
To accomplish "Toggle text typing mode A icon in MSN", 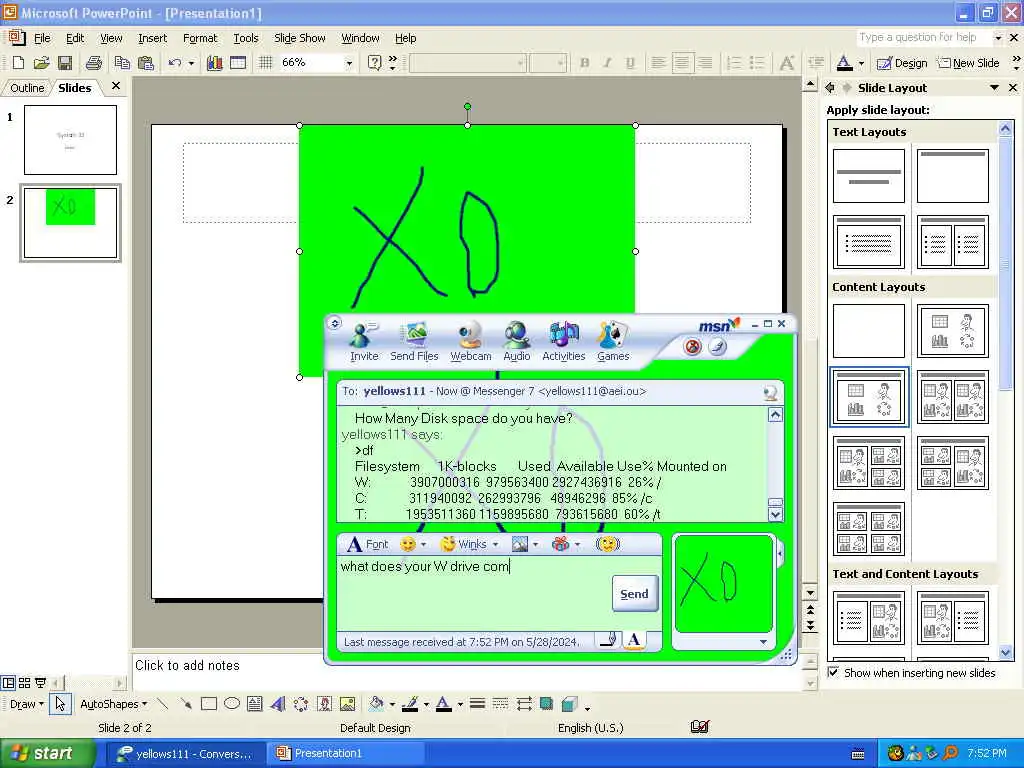I will pyautogui.click(x=633, y=641).
